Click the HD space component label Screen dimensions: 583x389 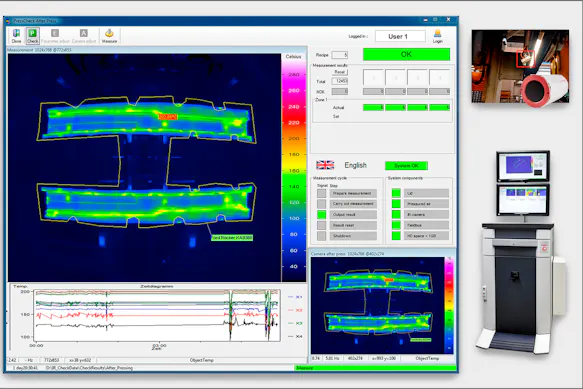click(x=426, y=236)
